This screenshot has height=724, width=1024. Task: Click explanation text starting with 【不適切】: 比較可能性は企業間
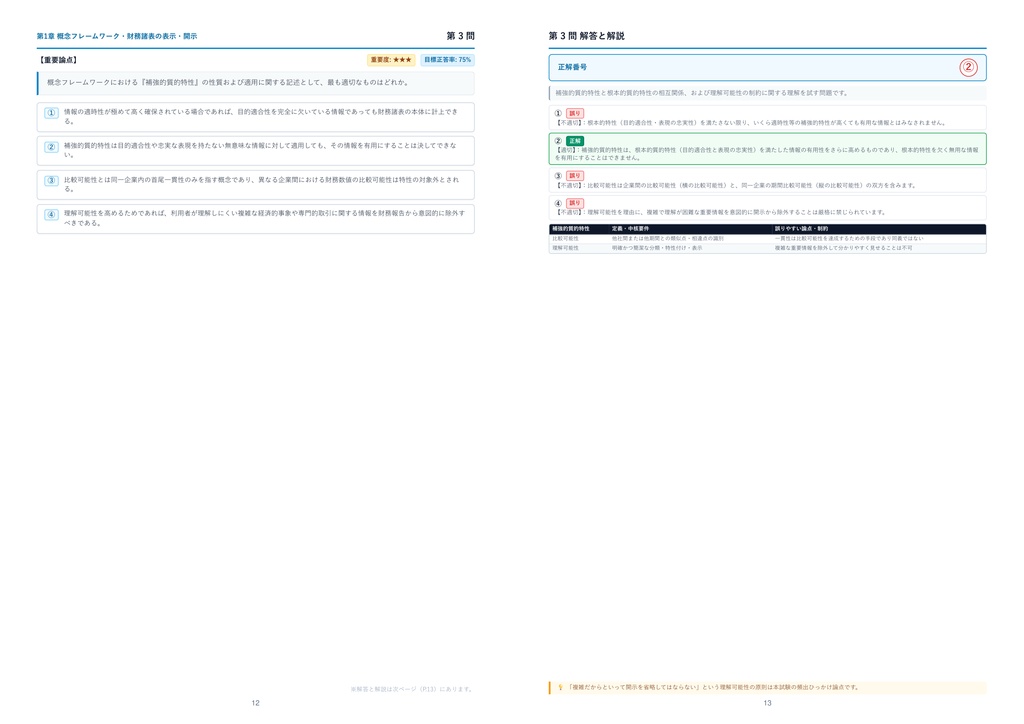(735, 185)
